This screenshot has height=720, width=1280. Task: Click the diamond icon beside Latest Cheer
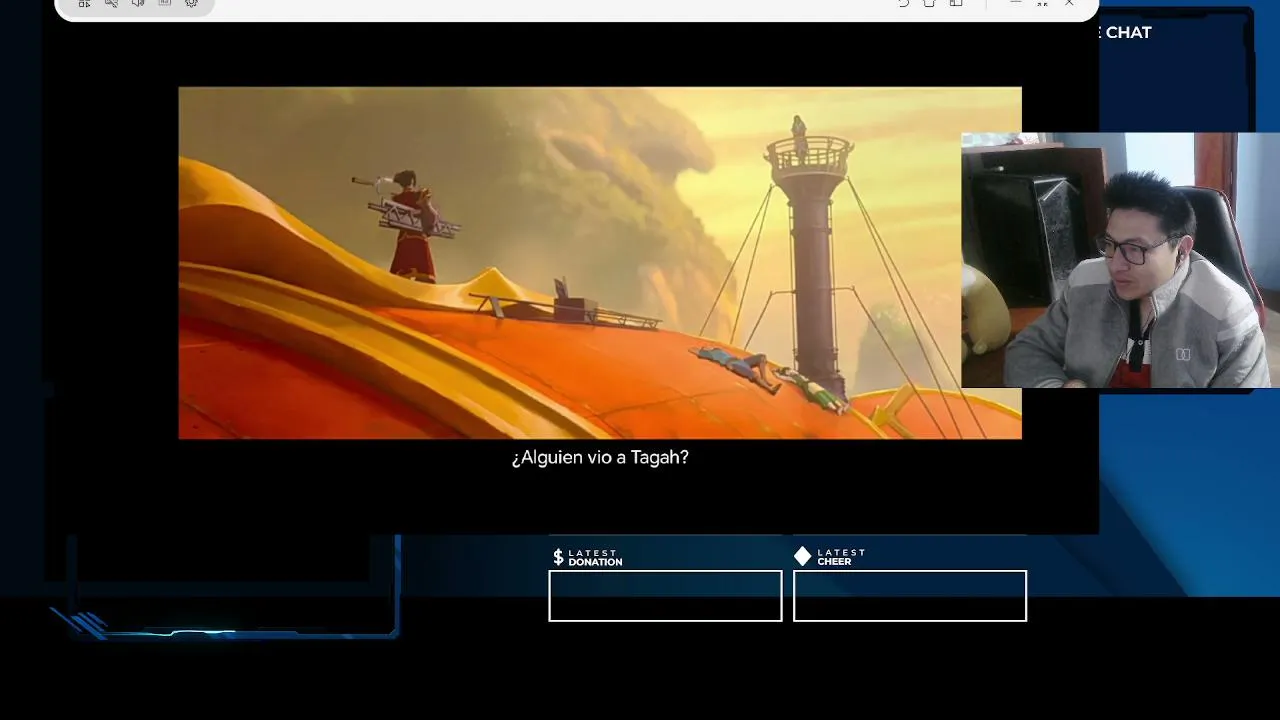point(802,556)
